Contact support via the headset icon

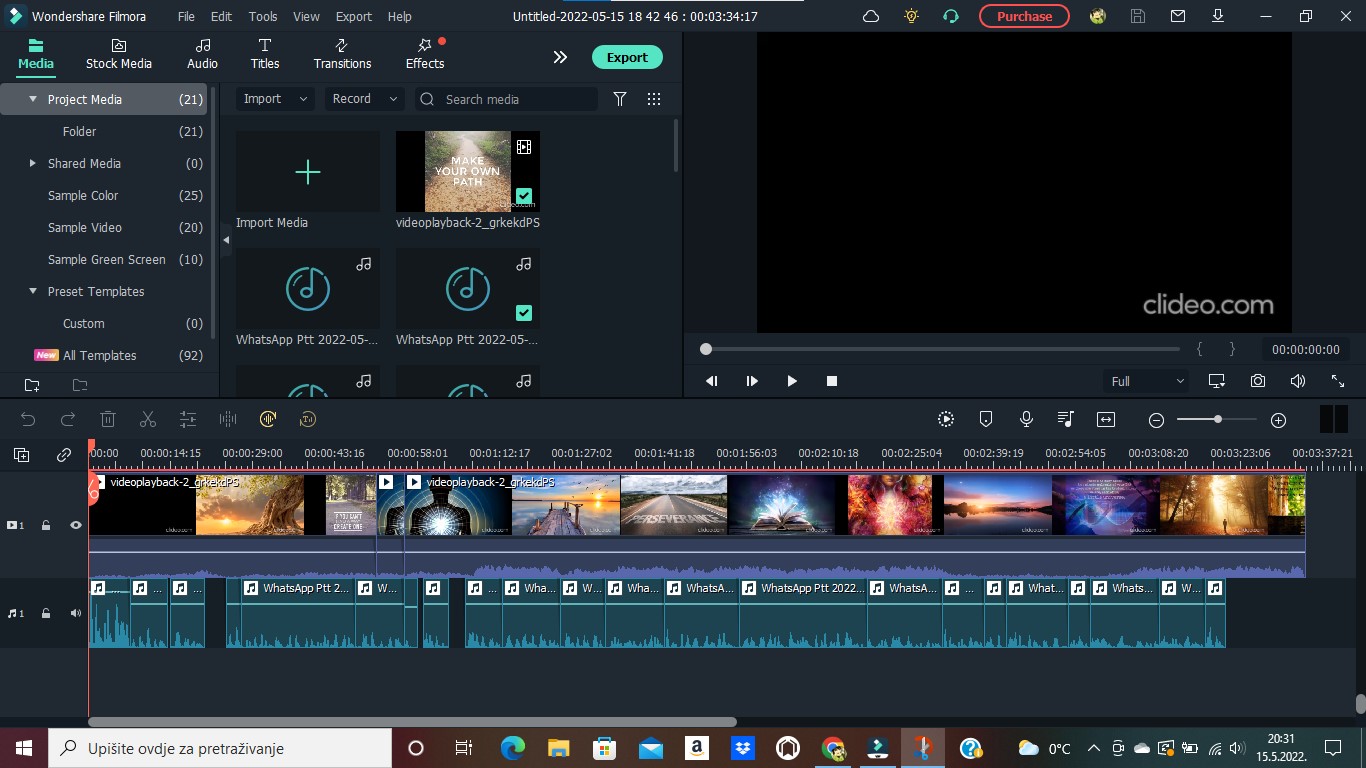click(951, 16)
